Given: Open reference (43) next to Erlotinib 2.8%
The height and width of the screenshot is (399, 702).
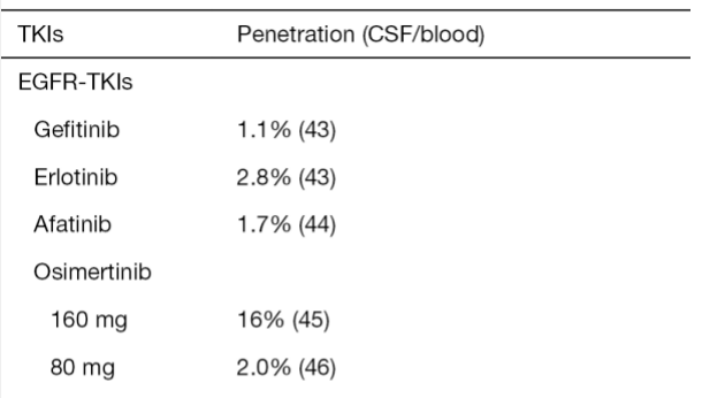Looking at the screenshot, I should click(x=317, y=178).
